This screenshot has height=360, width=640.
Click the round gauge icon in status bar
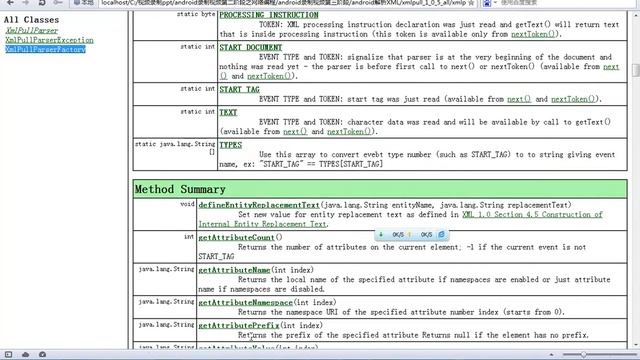click(x=42, y=354)
